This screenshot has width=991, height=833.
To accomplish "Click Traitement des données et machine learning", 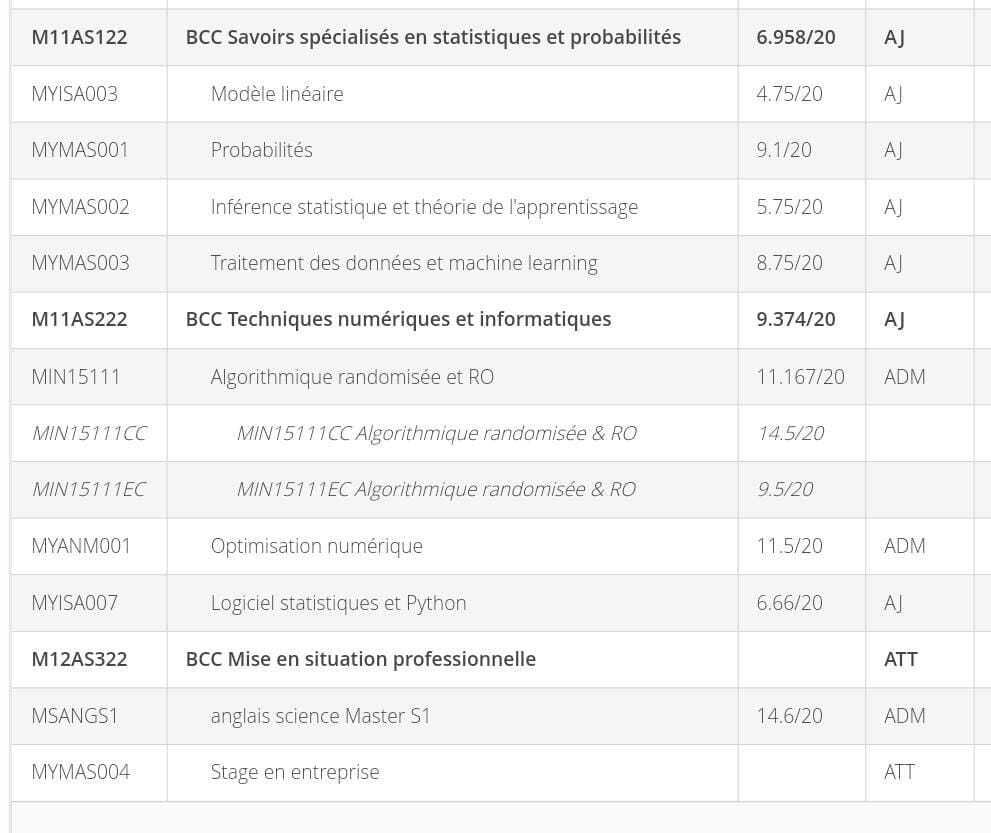I will click(x=404, y=263).
